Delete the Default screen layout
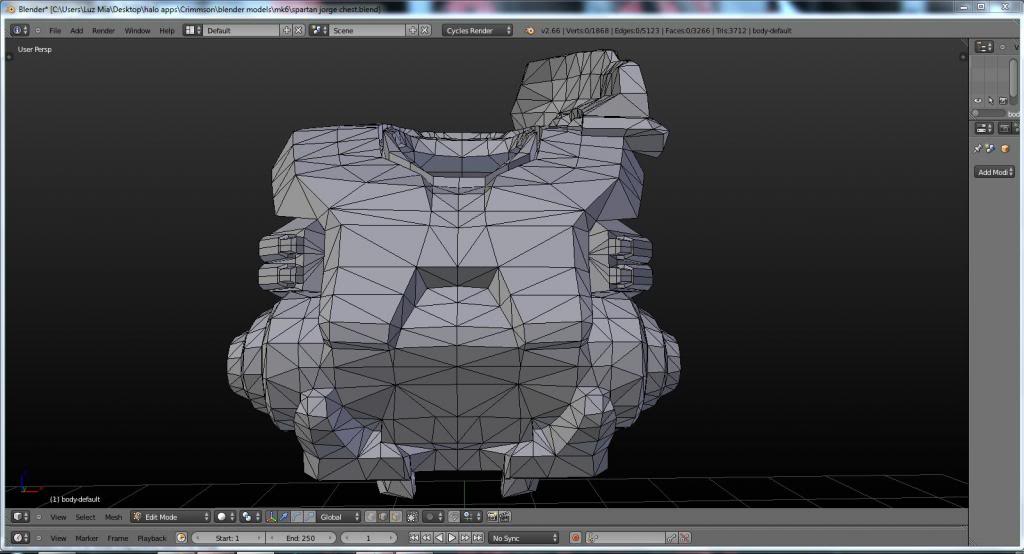The width and height of the screenshot is (1024, 554). [298, 30]
